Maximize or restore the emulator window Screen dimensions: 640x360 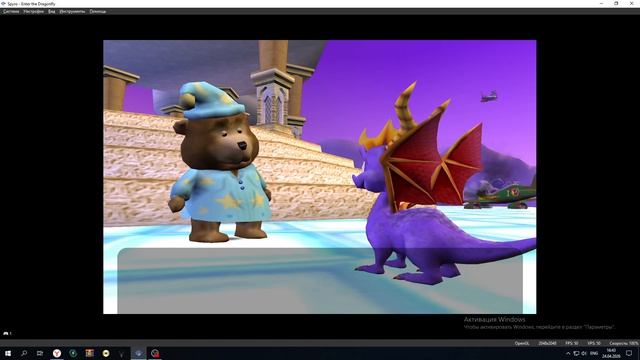tap(616, 4)
